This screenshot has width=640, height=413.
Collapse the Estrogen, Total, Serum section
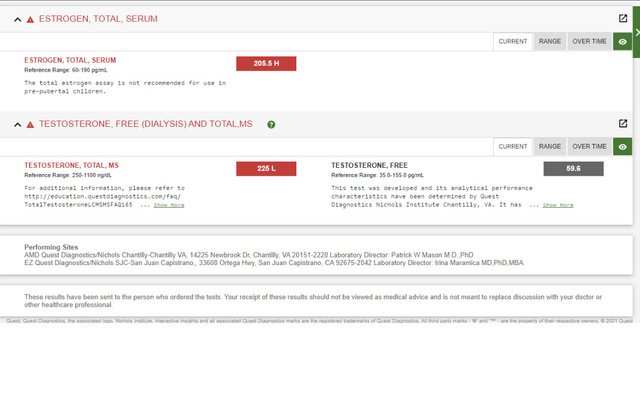tap(17, 20)
